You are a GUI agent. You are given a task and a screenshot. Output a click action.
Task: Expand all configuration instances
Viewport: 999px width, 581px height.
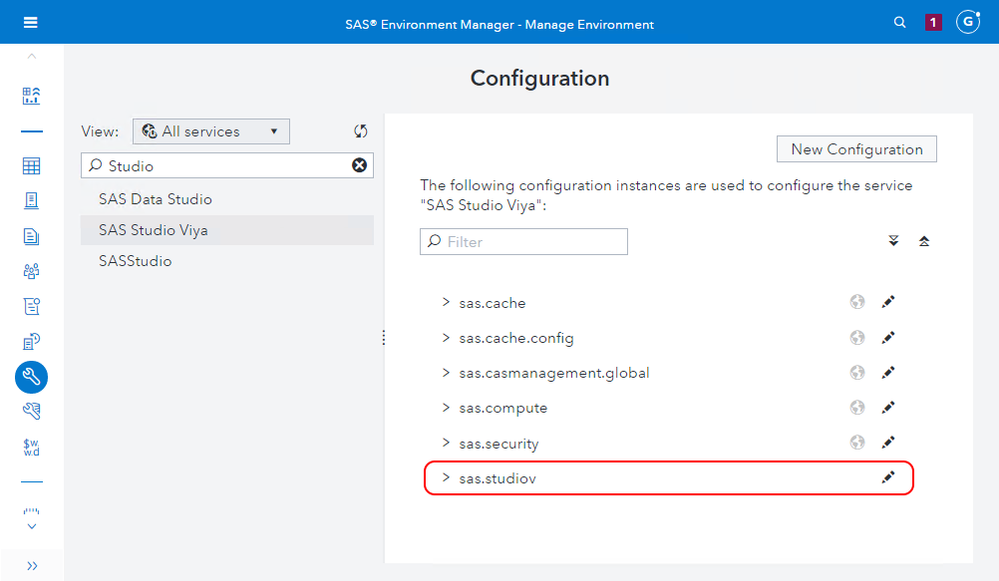click(893, 241)
